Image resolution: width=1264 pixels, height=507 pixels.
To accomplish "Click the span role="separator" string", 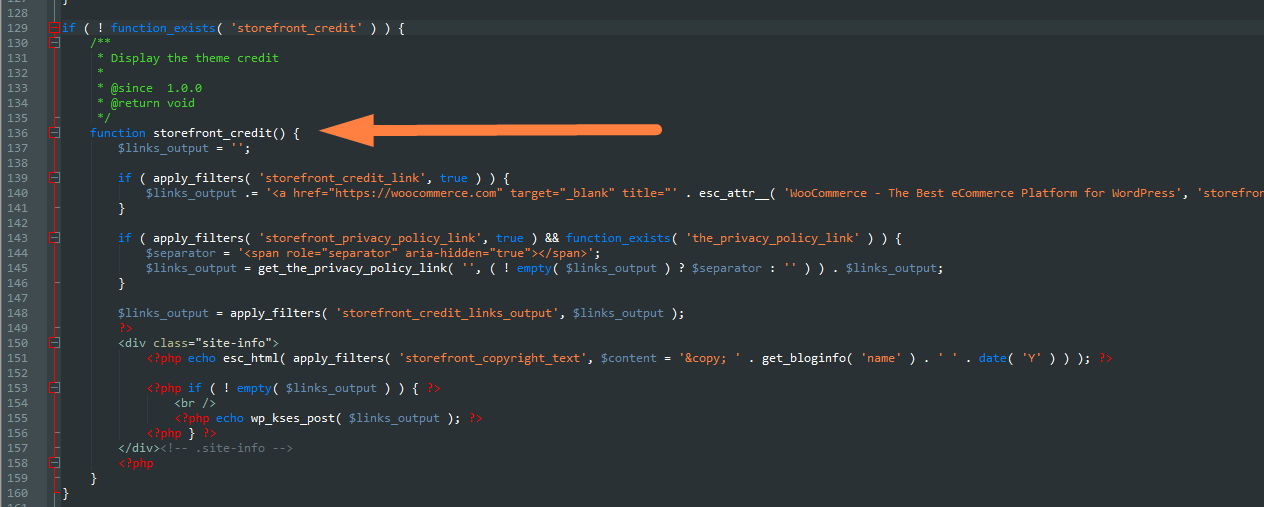I will pyautogui.click(x=416, y=253).
